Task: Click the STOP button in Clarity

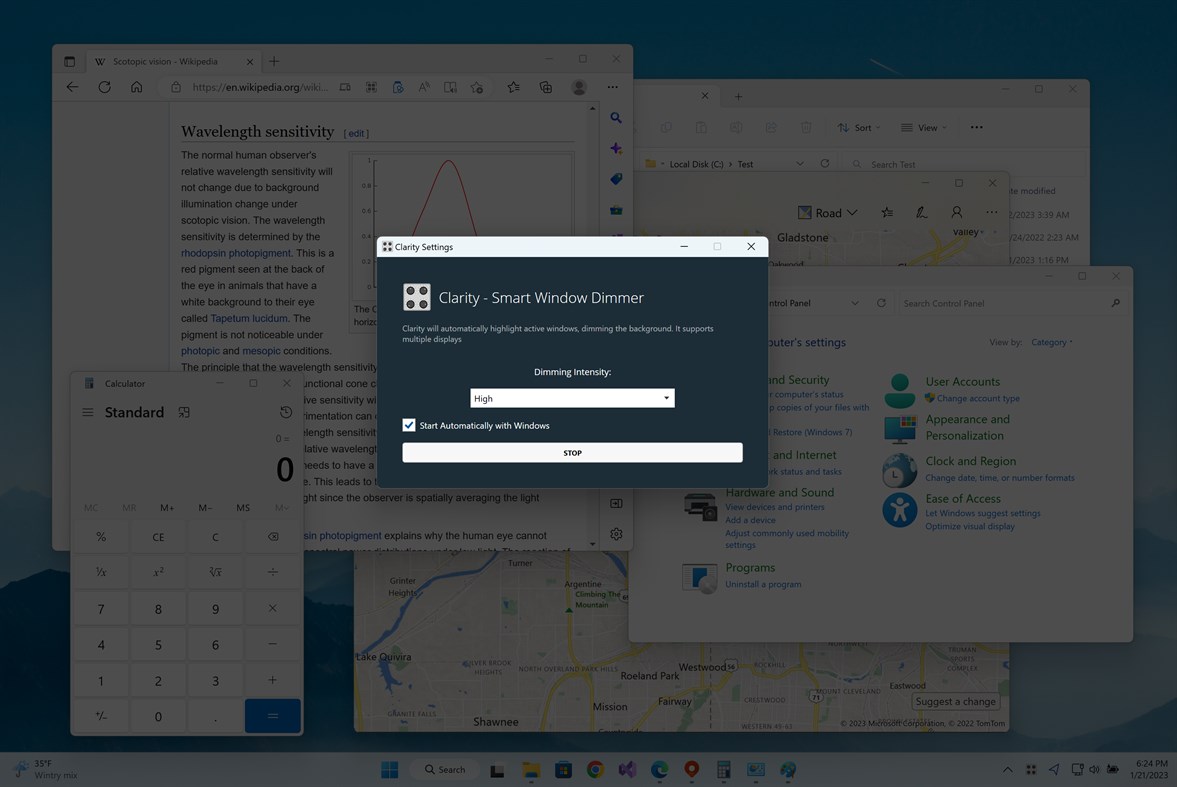Action: point(572,452)
